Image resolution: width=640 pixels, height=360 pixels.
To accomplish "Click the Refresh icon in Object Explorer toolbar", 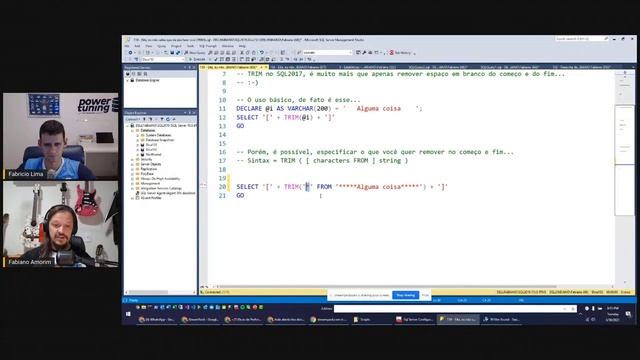I will pyautogui.click(x=168, y=119).
